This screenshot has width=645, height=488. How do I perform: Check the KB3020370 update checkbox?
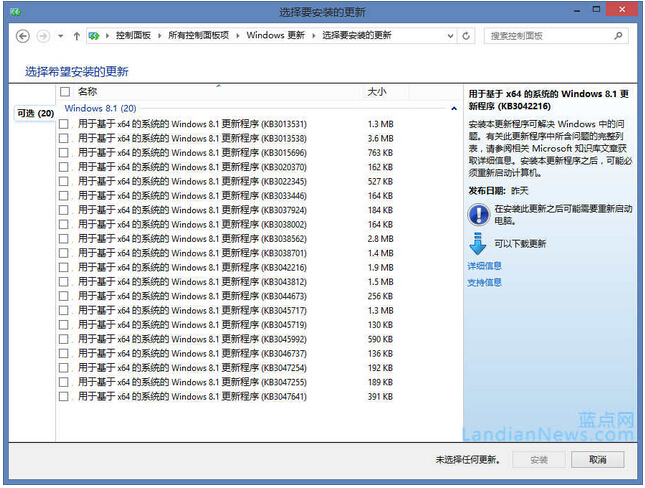click(x=64, y=167)
